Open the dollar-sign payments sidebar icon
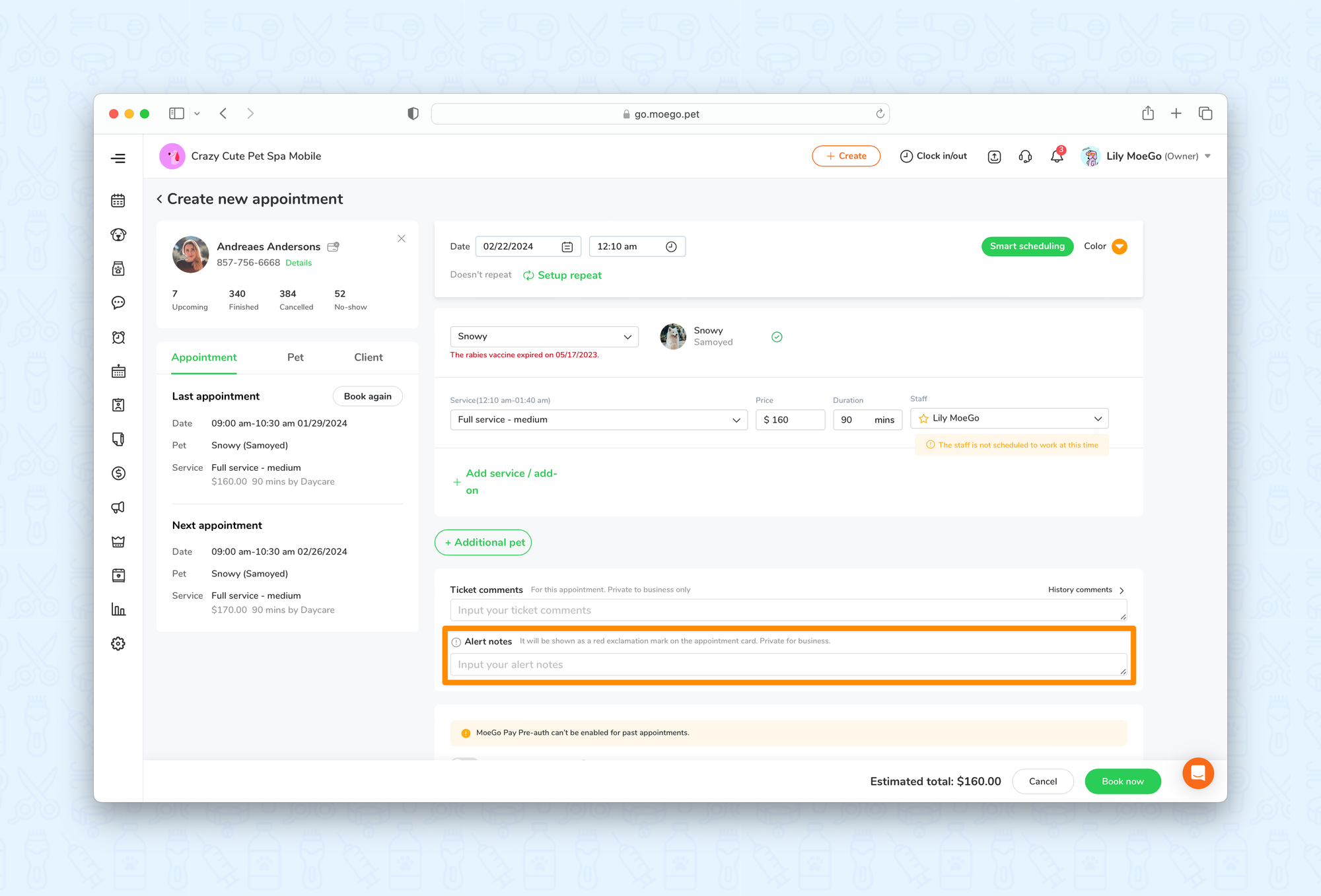Image resolution: width=1321 pixels, height=896 pixels. click(x=118, y=473)
